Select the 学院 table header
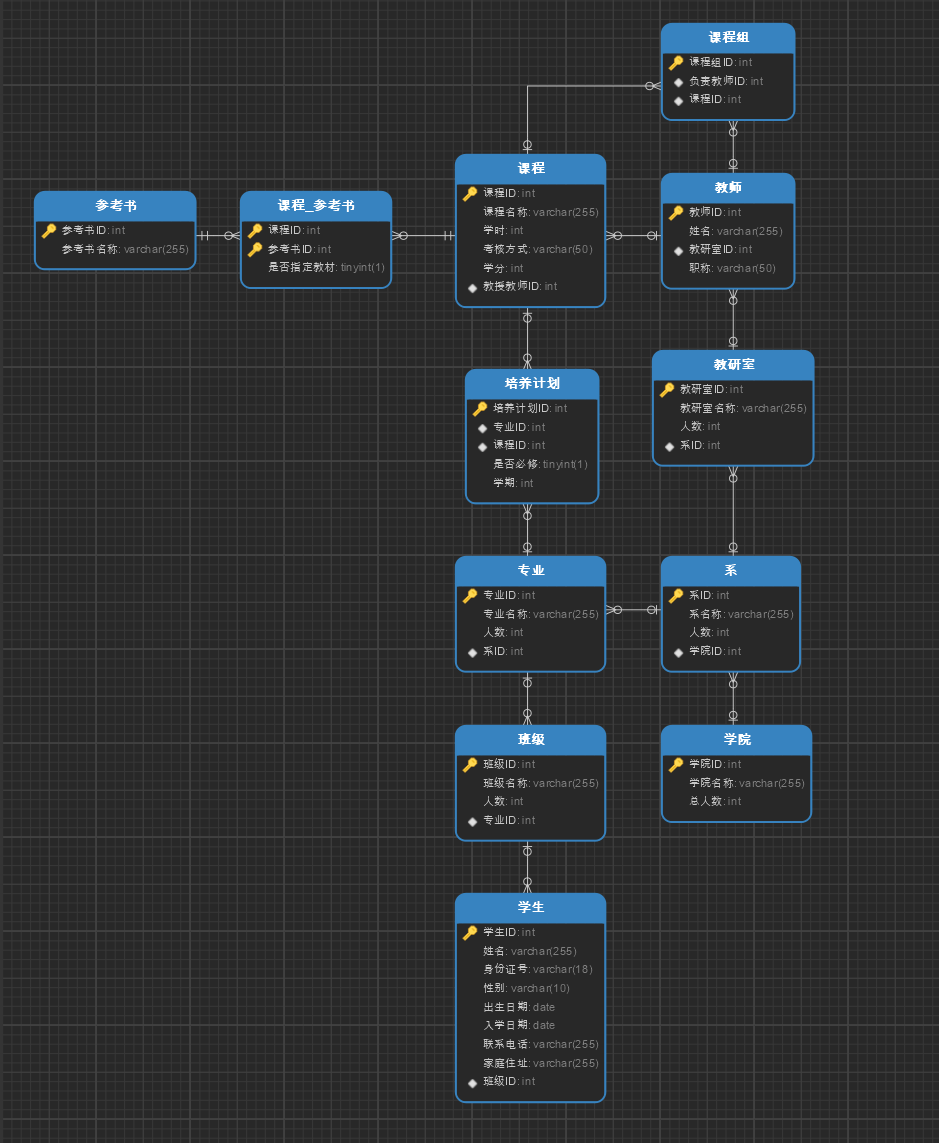The width and height of the screenshot is (939, 1143). pyautogui.click(x=736, y=740)
